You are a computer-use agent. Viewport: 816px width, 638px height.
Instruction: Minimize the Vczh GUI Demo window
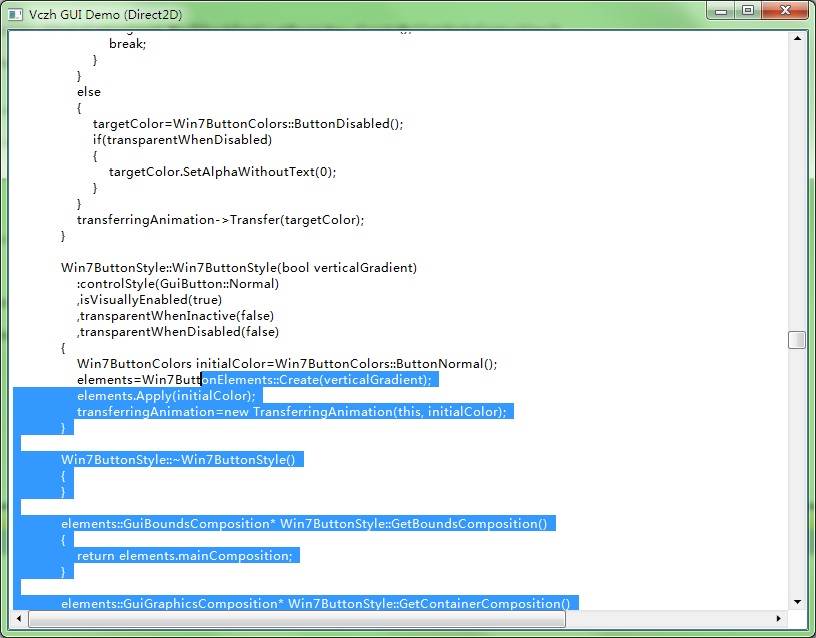point(721,11)
